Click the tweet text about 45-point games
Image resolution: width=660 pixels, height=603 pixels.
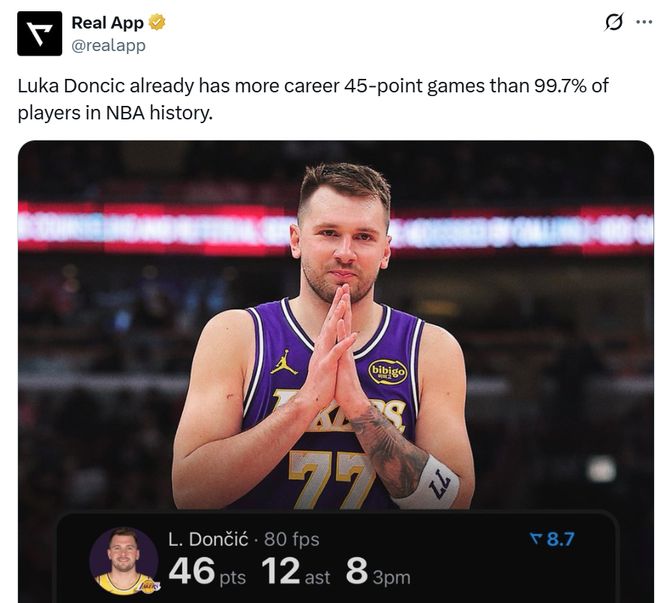(312, 98)
